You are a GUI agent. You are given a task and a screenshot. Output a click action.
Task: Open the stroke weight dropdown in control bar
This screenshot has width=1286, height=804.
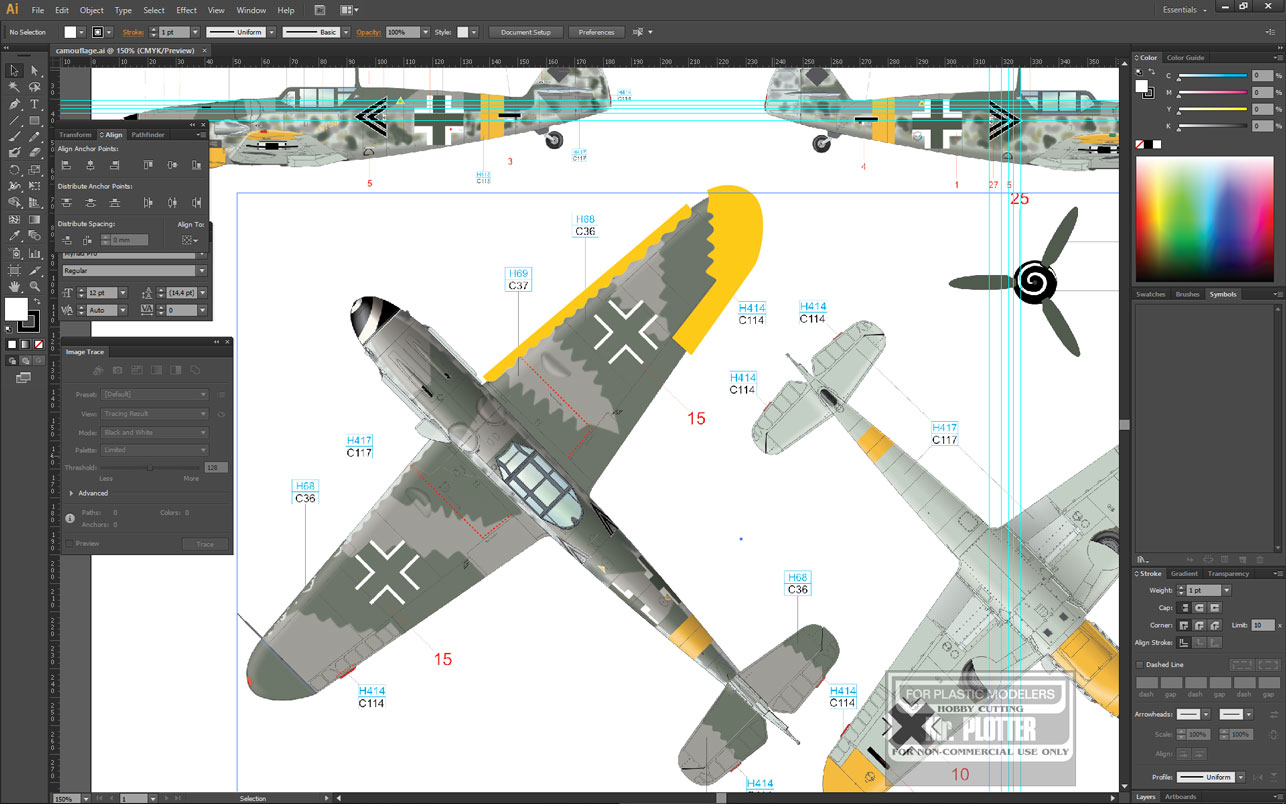coord(195,32)
